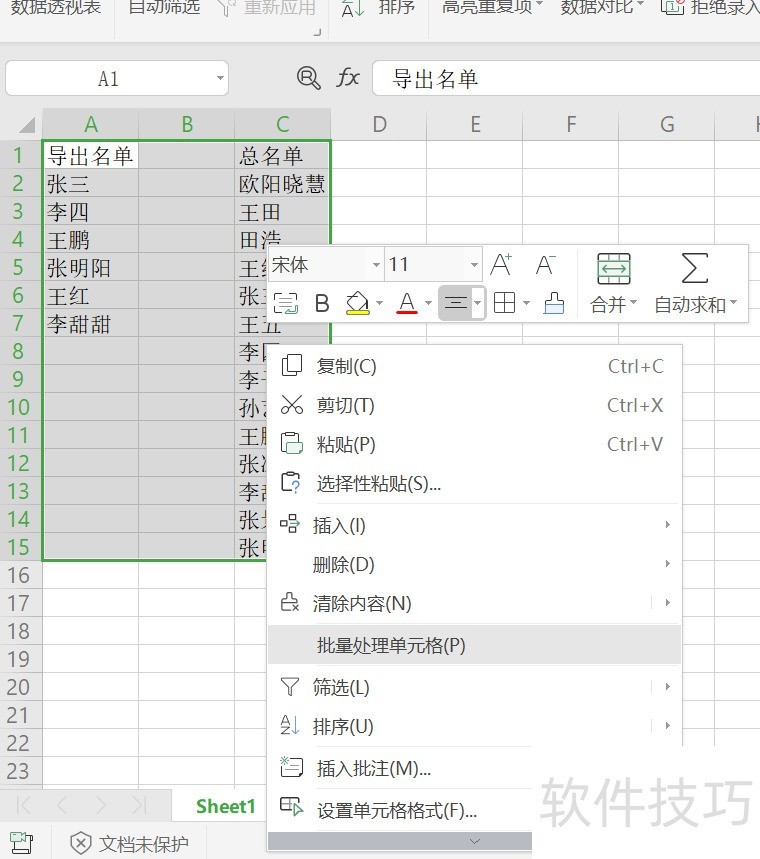Toggle bold formatting in mini toolbar
The width and height of the screenshot is (760, 859).
tap(322, 303)
